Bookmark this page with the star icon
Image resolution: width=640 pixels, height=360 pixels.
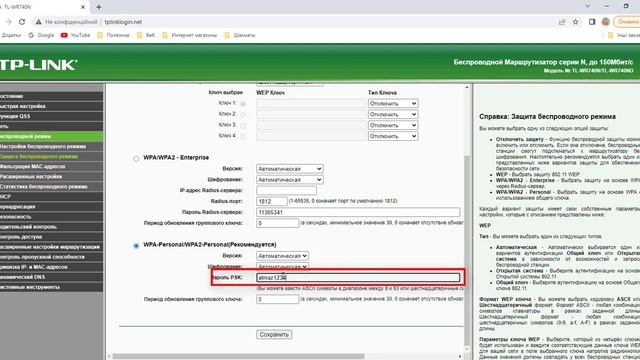(x=576, y=22)
